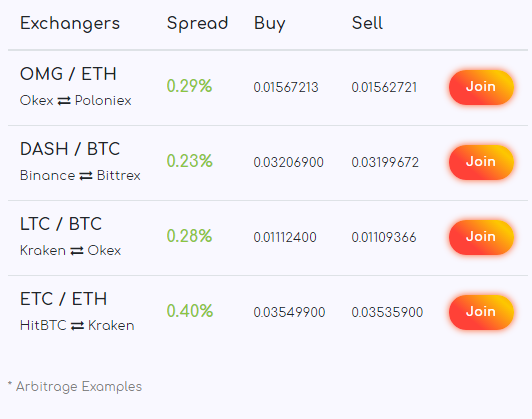
Task: Click the Join button for LTC / BTC
Action: [x=481, y=237]
